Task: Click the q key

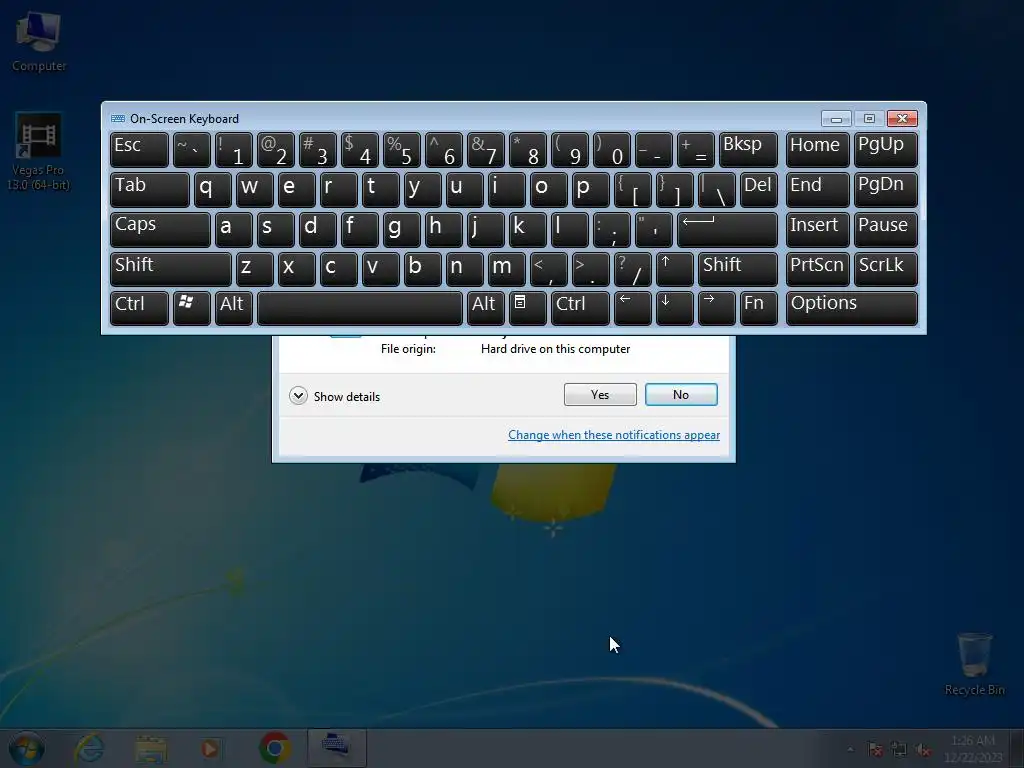Action: tap(212, 189)
